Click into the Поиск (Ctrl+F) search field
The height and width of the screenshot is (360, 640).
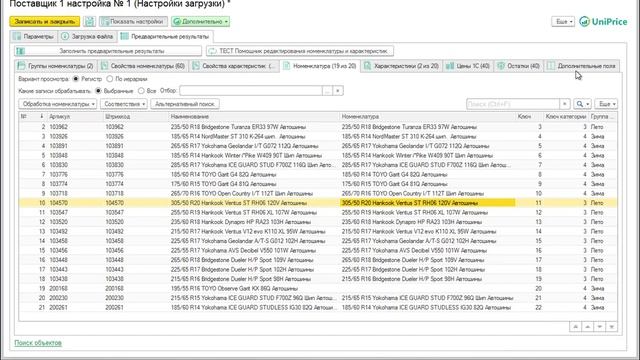pos(513,104)
